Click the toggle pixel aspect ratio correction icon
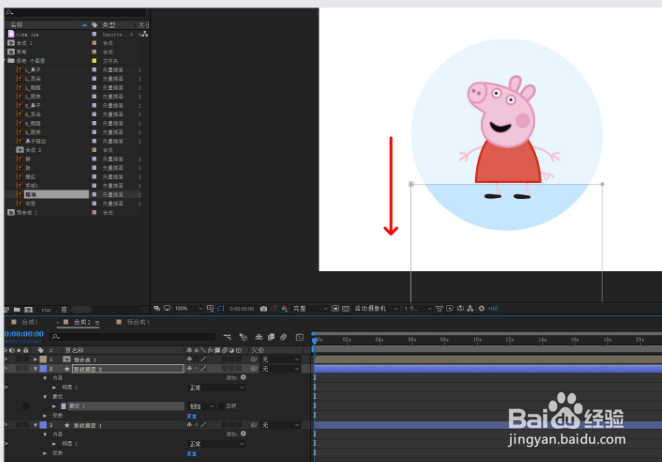This screenshot has height=462, width=662. pos(440,309)
